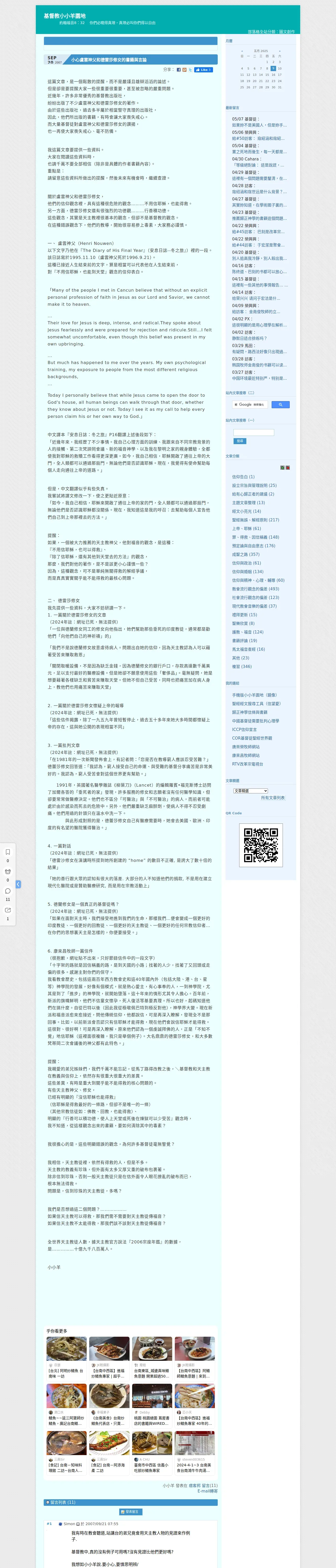Open the link RTV改革宗電視台
The image size is (336, 1568).
248,764
